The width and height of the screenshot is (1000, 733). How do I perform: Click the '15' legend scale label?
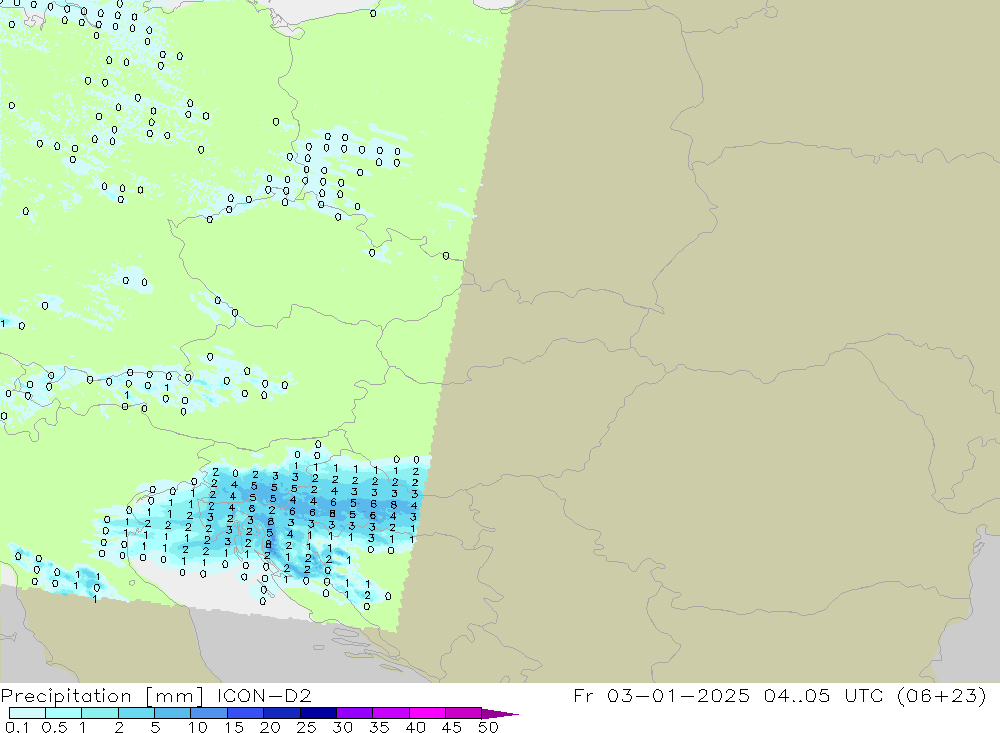click(234, 727)
